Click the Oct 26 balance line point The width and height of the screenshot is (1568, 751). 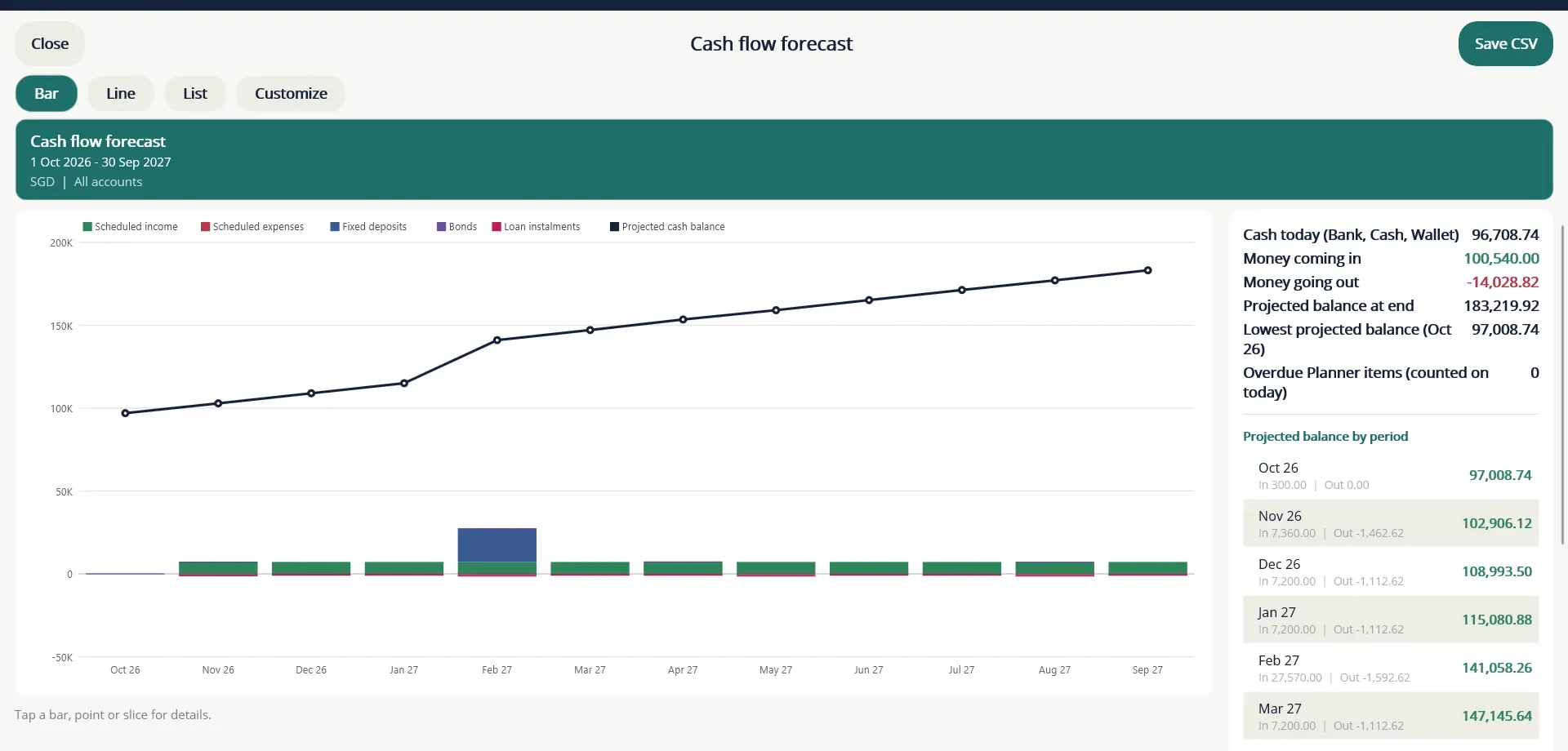point(125,413)
